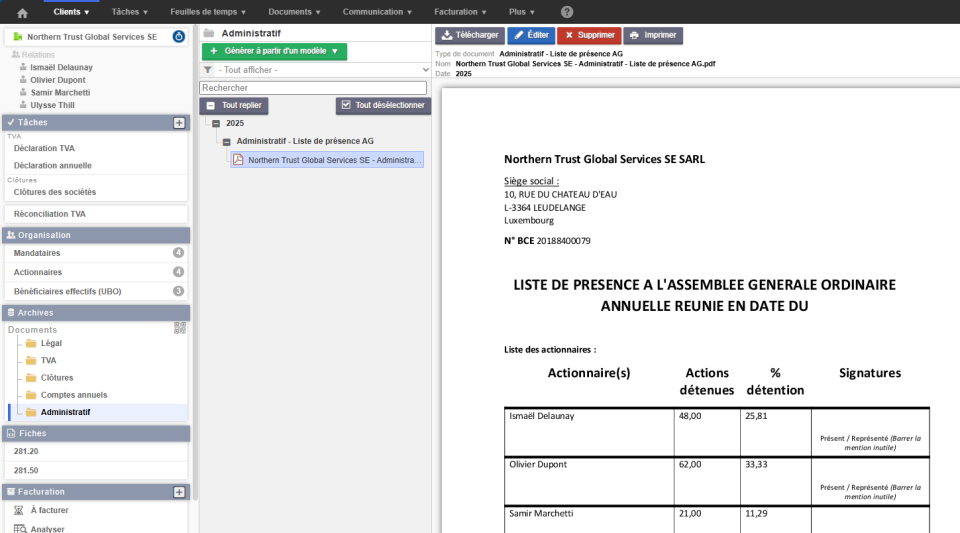Click the Fiches section header
This screenshot has width=960, height=533.
tap(97, 433)
